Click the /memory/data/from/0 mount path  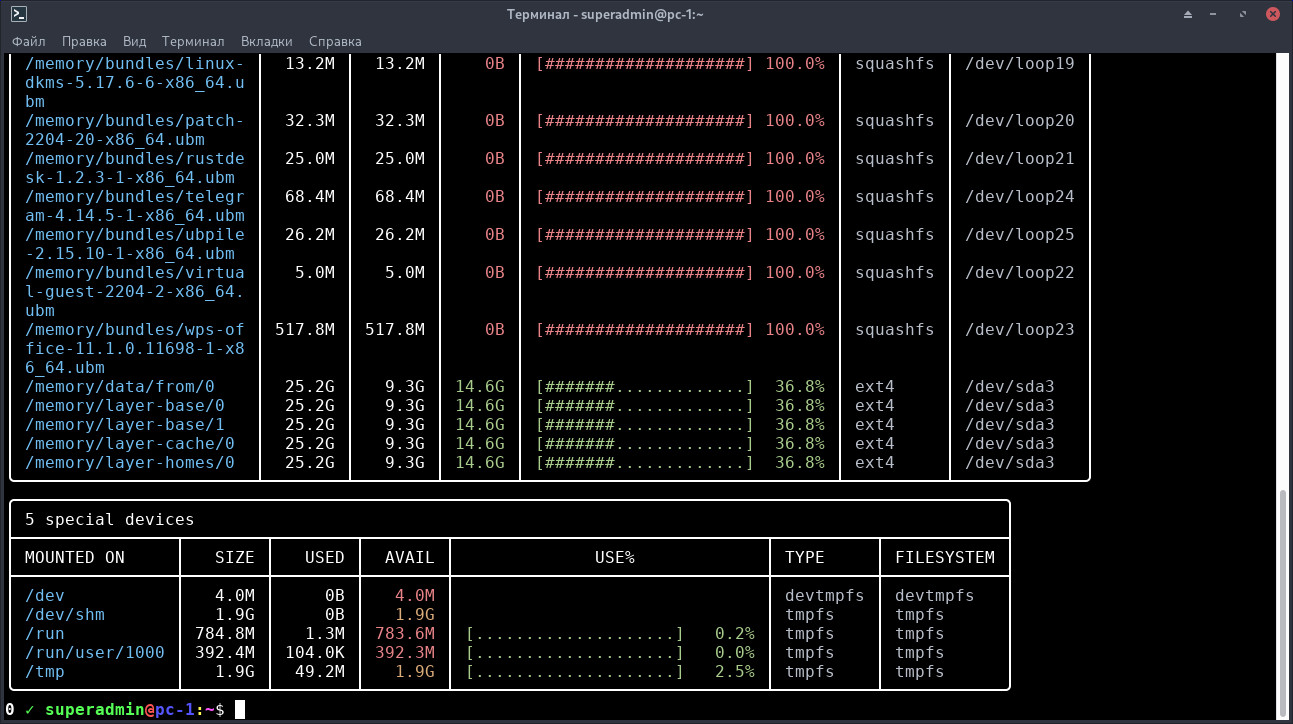[x=120, y=386]
